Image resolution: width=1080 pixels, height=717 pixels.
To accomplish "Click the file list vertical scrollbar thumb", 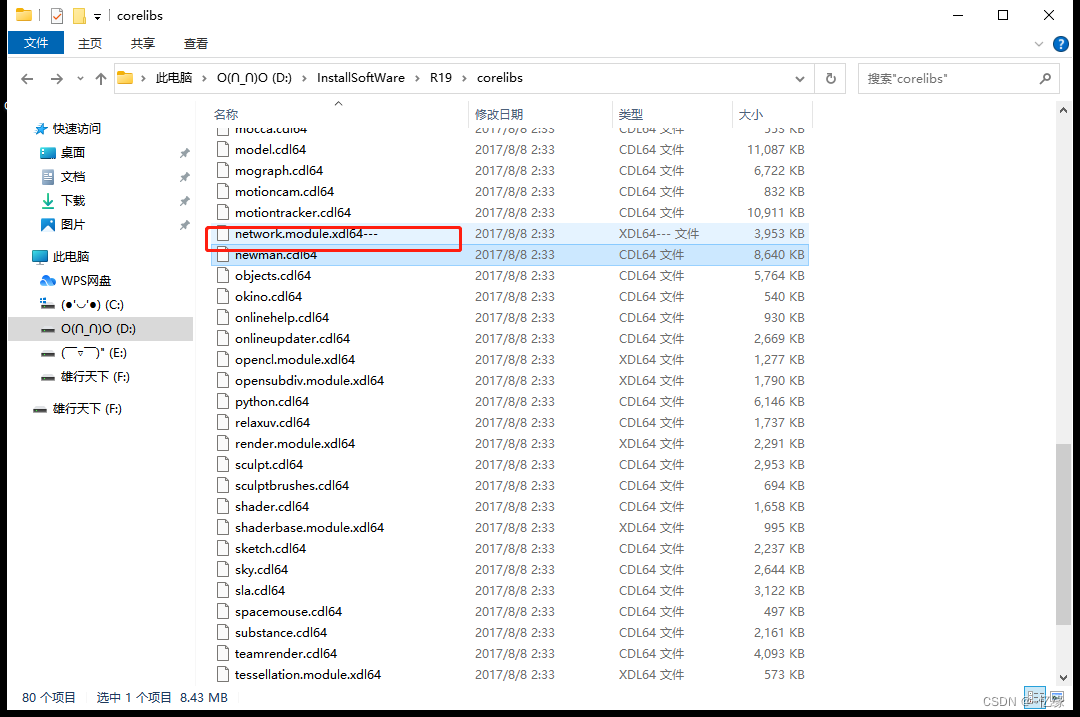I will point(1063,534).
